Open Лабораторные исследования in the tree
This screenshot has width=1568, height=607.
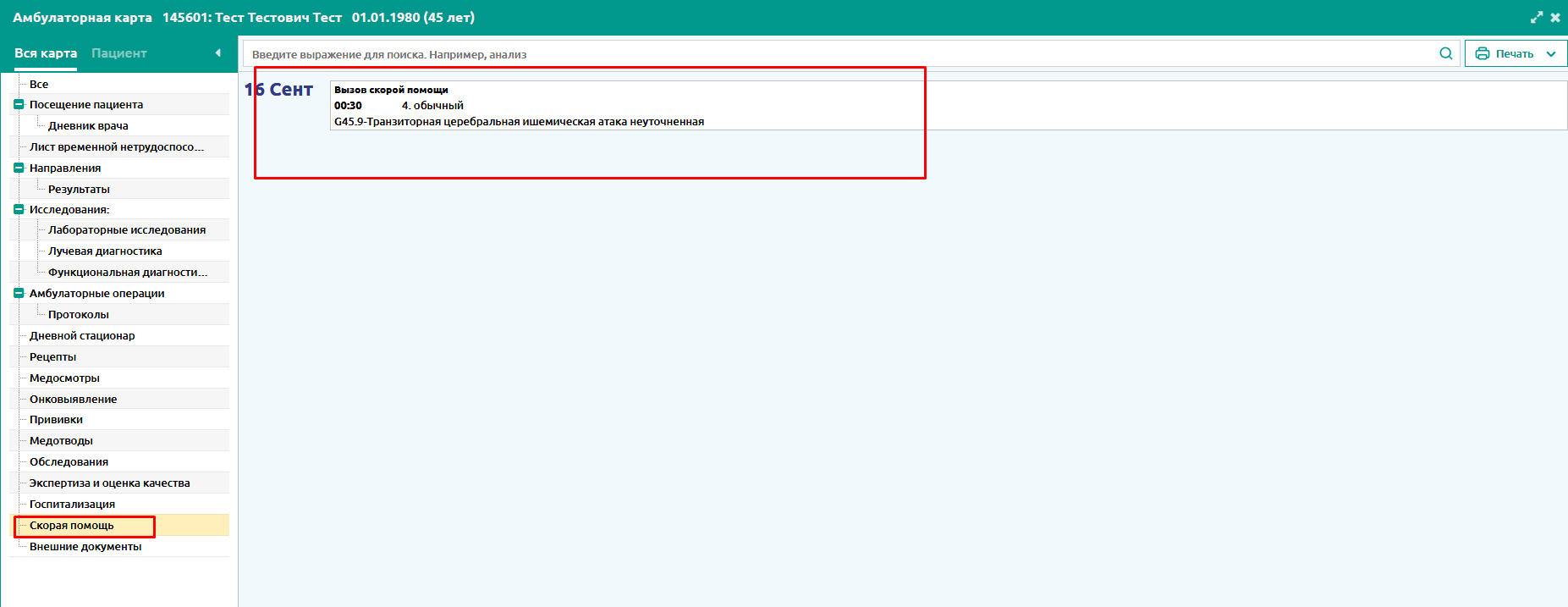click(x=127, y=230)
